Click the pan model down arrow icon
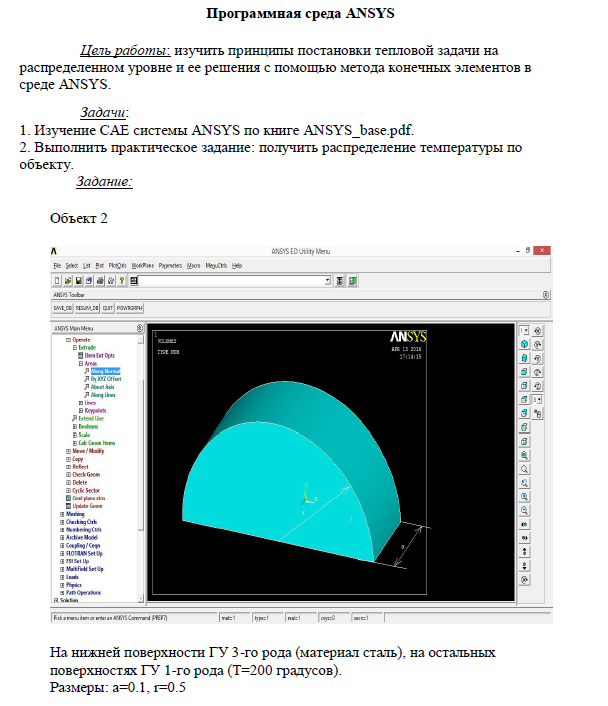The image size is (608, 706). pyautogui.click(x=524, y=566)
